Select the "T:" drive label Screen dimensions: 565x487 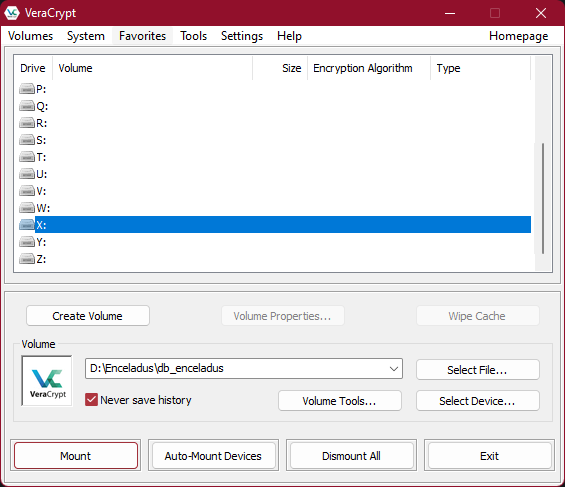point(41,157)
